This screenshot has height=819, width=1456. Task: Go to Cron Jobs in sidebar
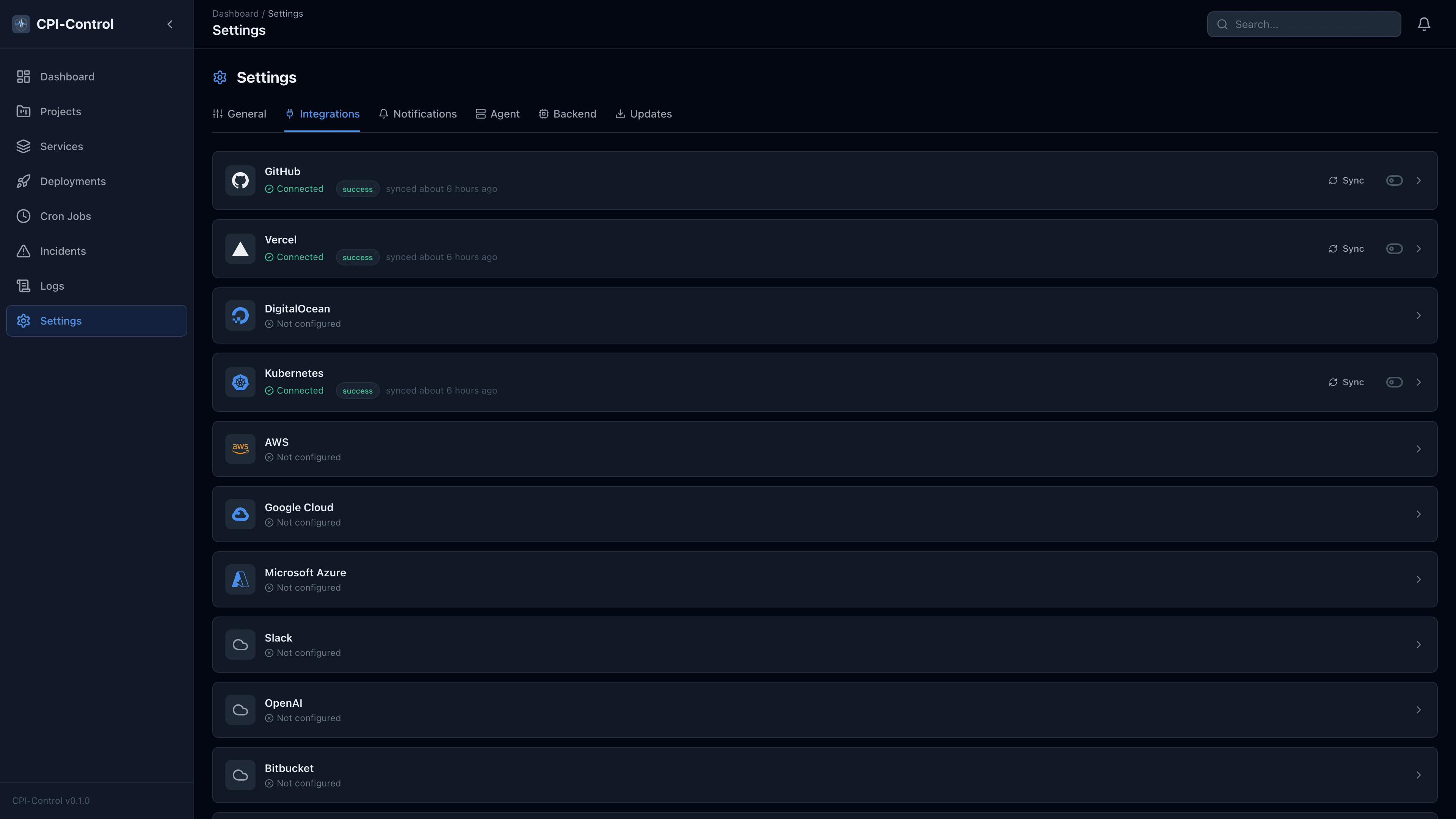tap(65, 216)
